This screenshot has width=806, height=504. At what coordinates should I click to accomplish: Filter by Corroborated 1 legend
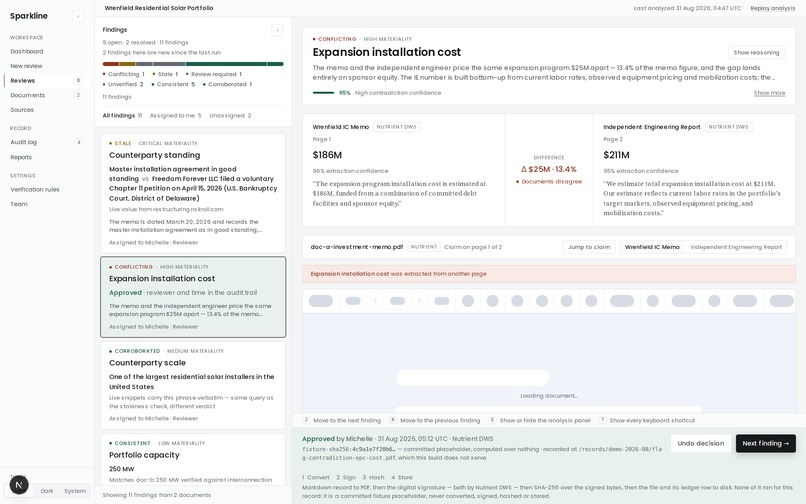click(x=227, y=84)
